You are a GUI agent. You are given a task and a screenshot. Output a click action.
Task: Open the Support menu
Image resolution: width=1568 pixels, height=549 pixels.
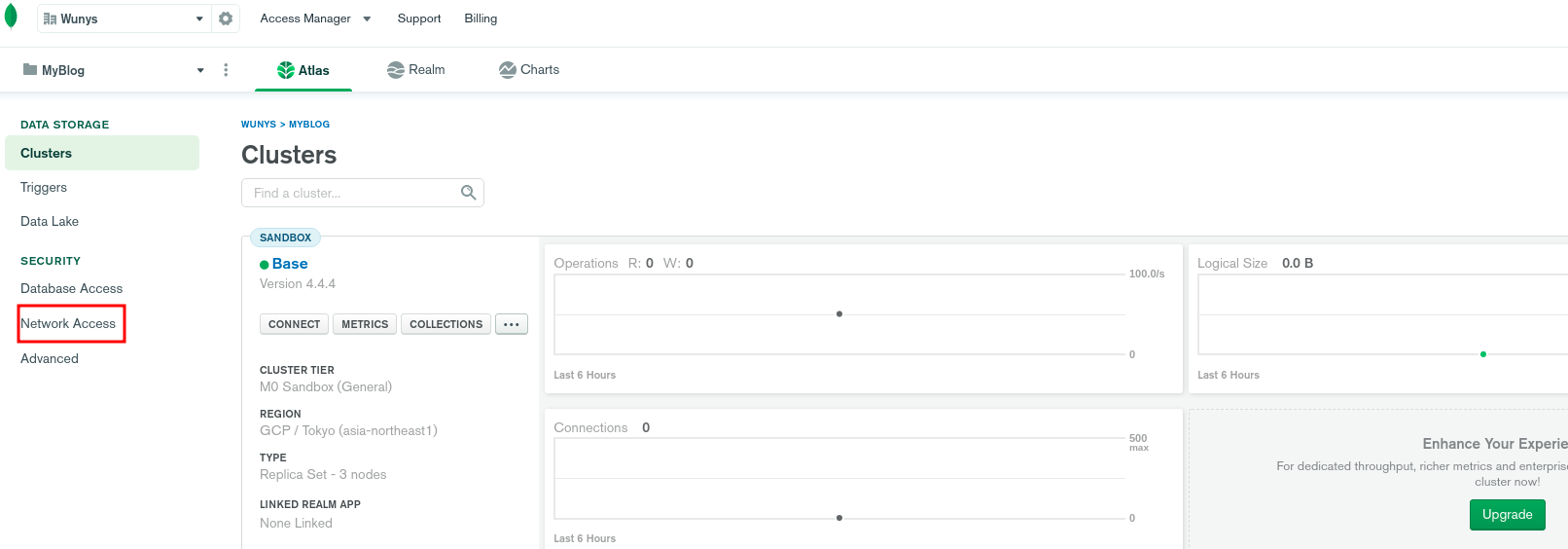pyautogui.click(x=419, y=18)
